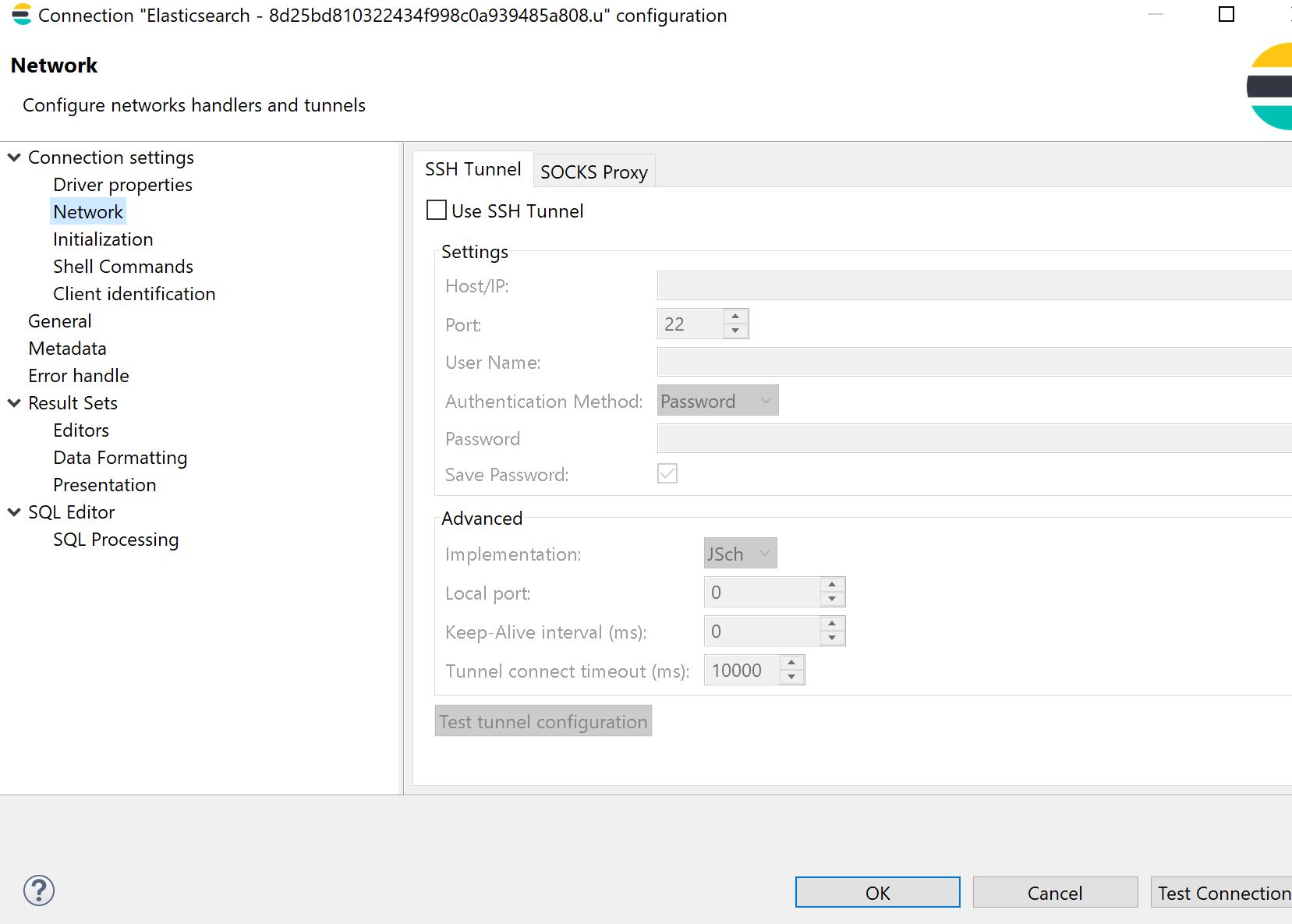Increase the Keep-Alive interval value

(832, 624)
